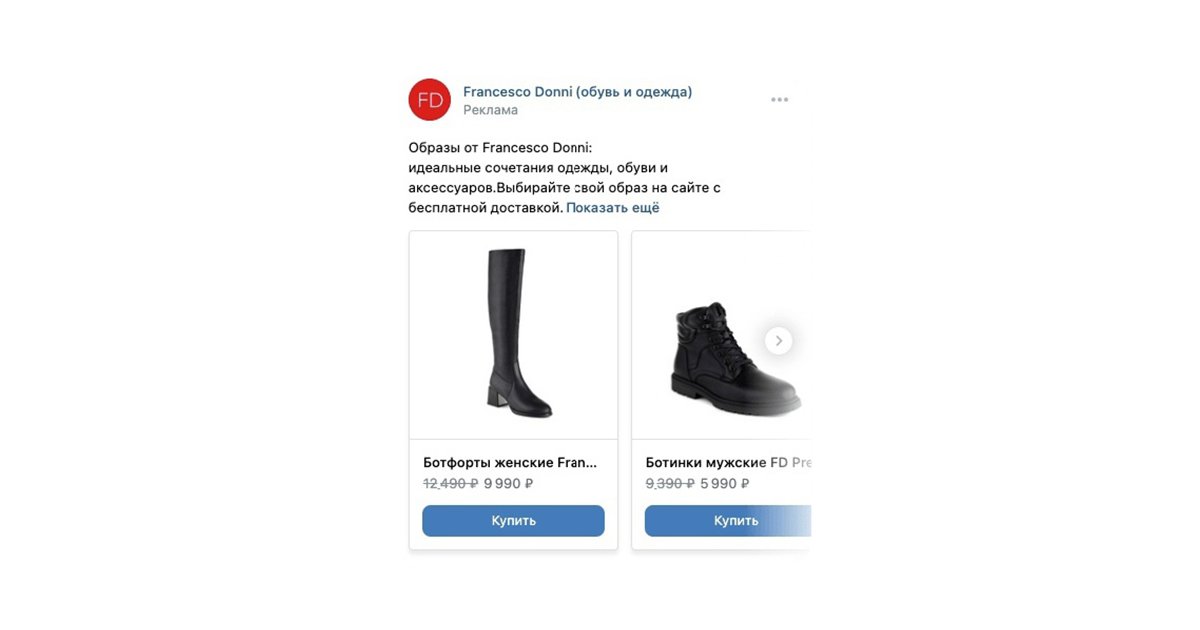This screenshot has height=630, width=1200.
Task: Click the Реклама ad label
Action: (490, 110)
